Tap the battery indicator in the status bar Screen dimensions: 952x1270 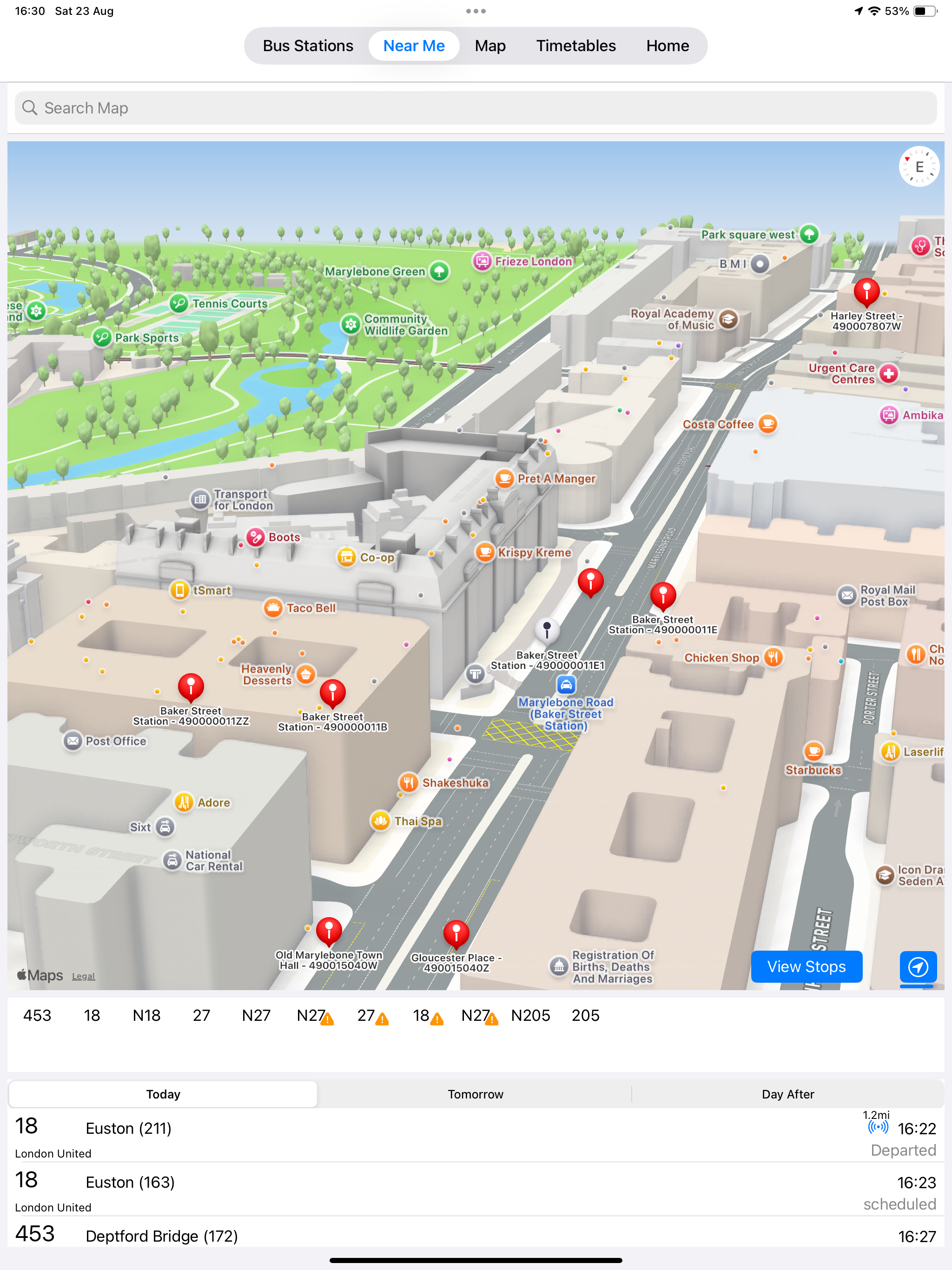[x=925, y=11]
